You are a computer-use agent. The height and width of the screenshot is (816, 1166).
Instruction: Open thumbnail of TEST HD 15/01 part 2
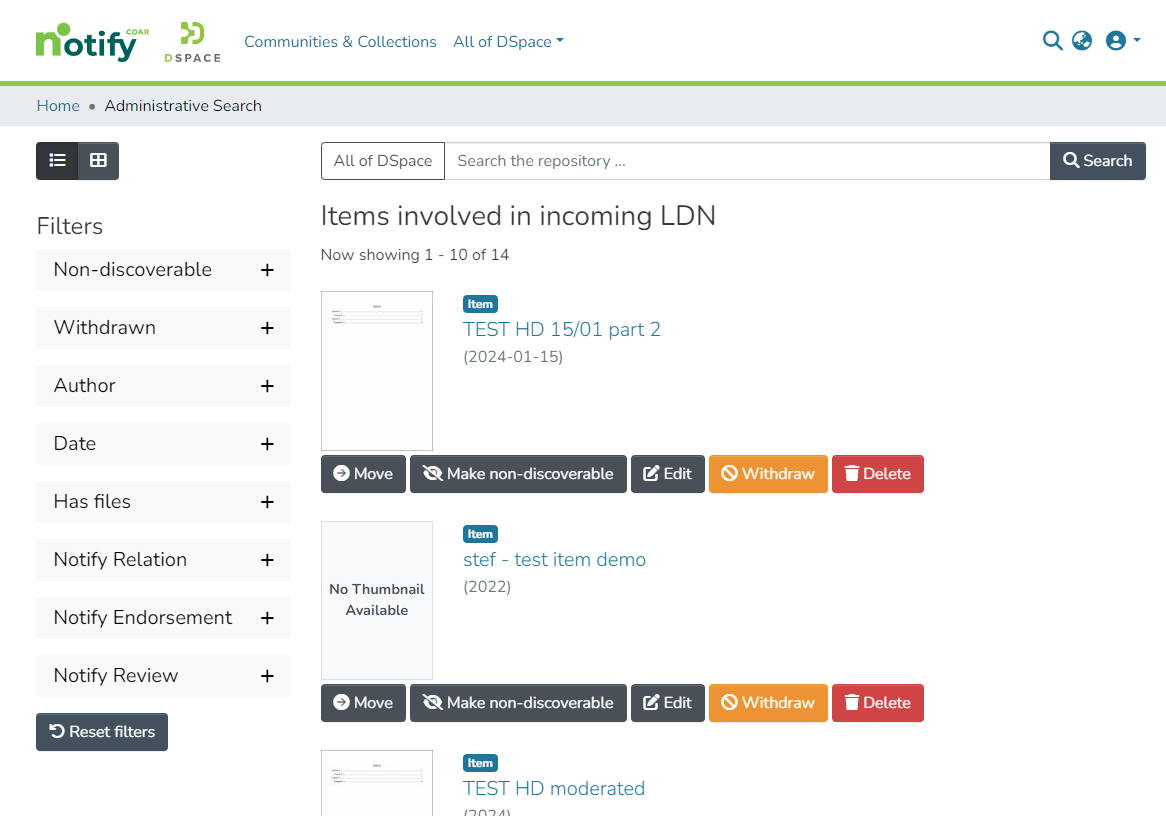377,371
